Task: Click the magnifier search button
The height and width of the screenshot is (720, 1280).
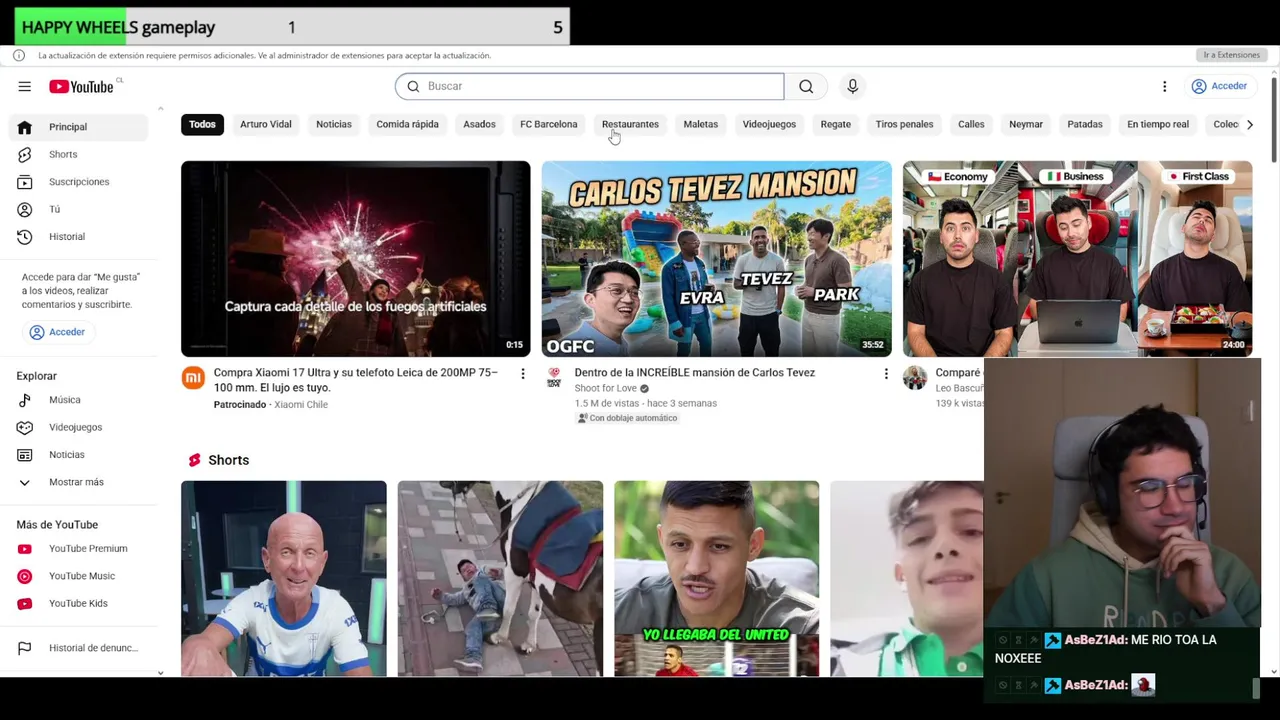Action: point(806,86)
